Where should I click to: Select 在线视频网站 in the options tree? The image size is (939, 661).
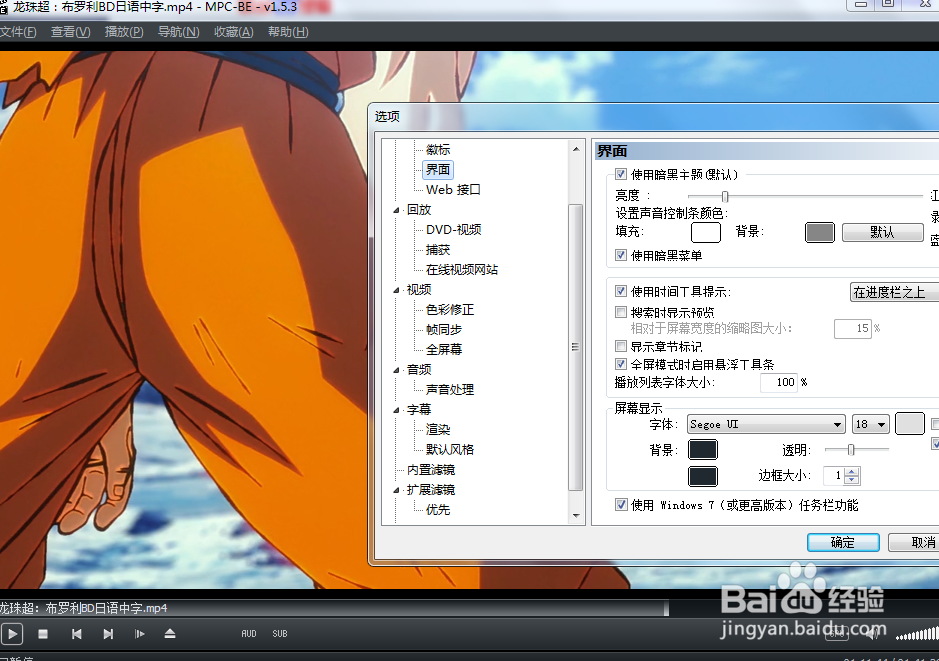pyautogui.click(x=462, y=270)
